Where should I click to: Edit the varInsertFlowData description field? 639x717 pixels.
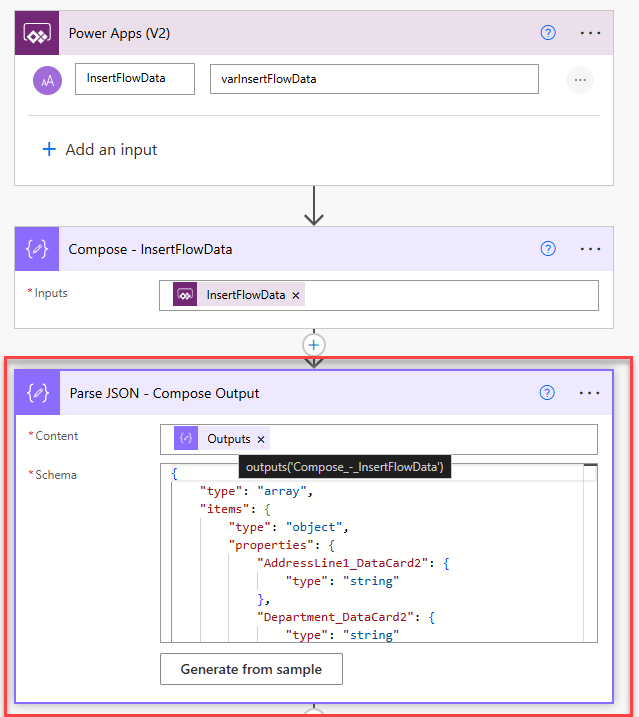pos(373,79)
